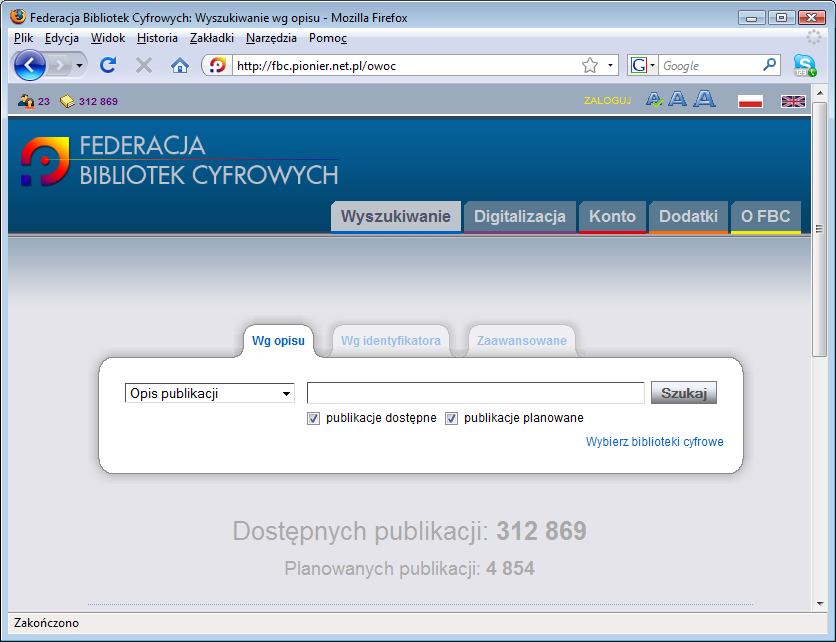
Task: Click the Federacja Bibliotek Cyfrowych logo
Action: point(180,161)
